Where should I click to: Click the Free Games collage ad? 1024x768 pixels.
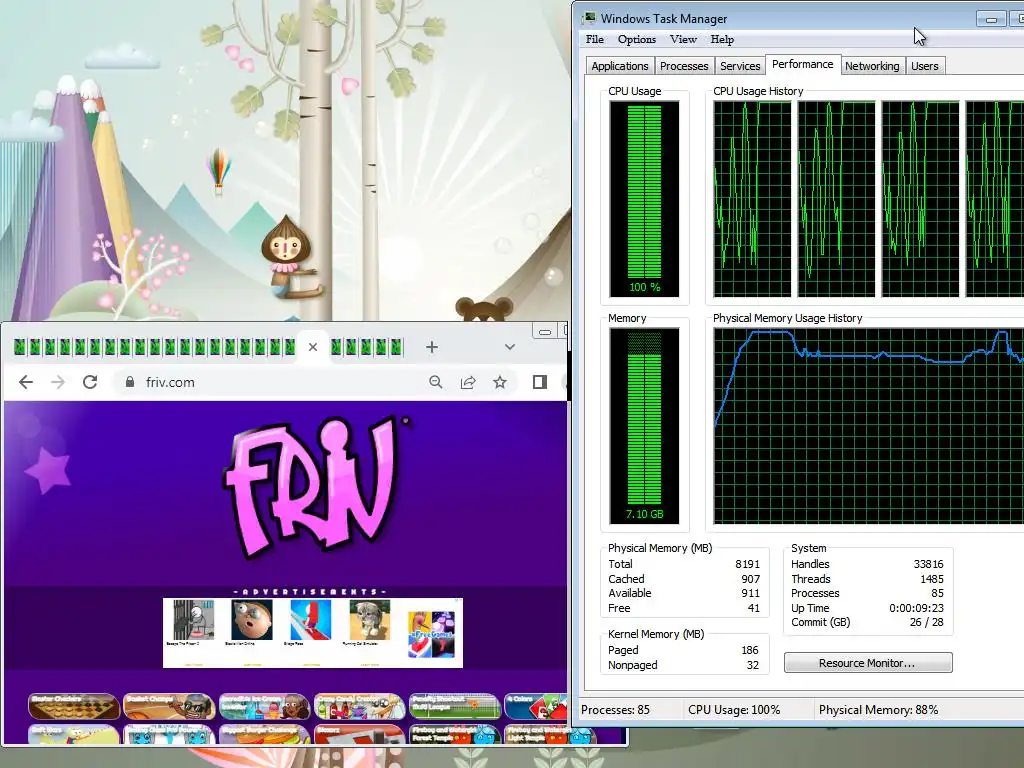click(x=431, y=634)
